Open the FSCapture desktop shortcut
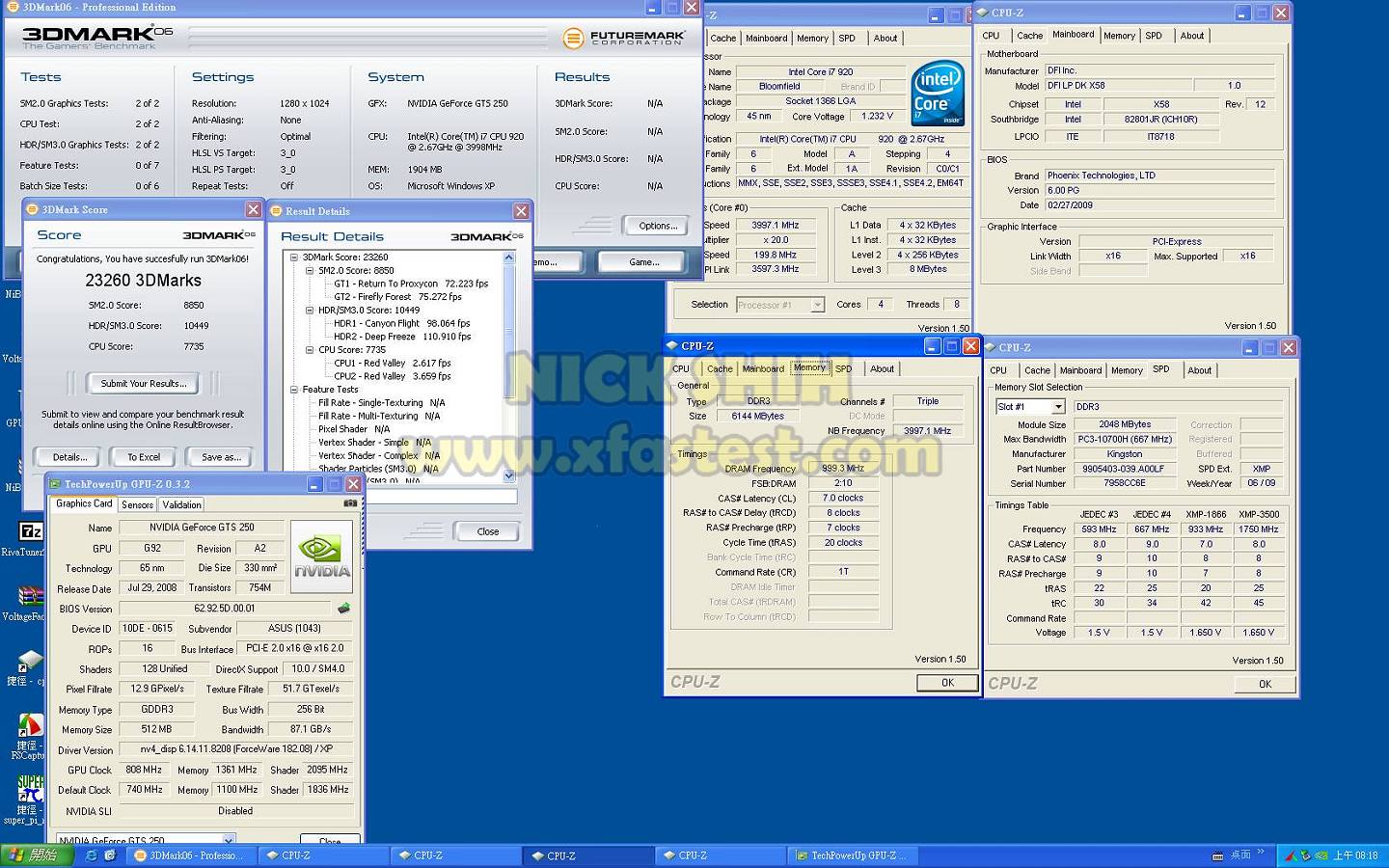This screenshot has height=868, width=1389. 30,725
